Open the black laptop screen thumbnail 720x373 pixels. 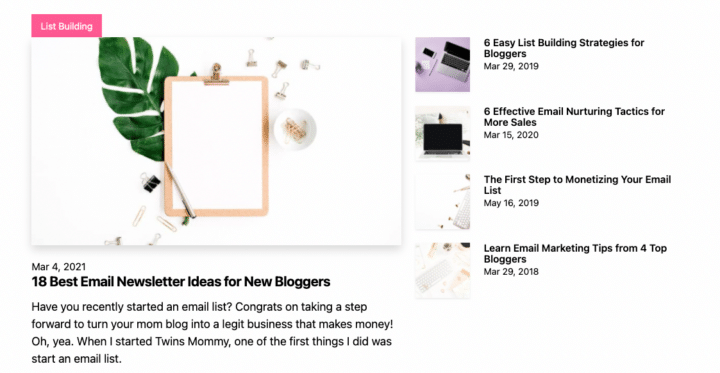tap(443, 133)
